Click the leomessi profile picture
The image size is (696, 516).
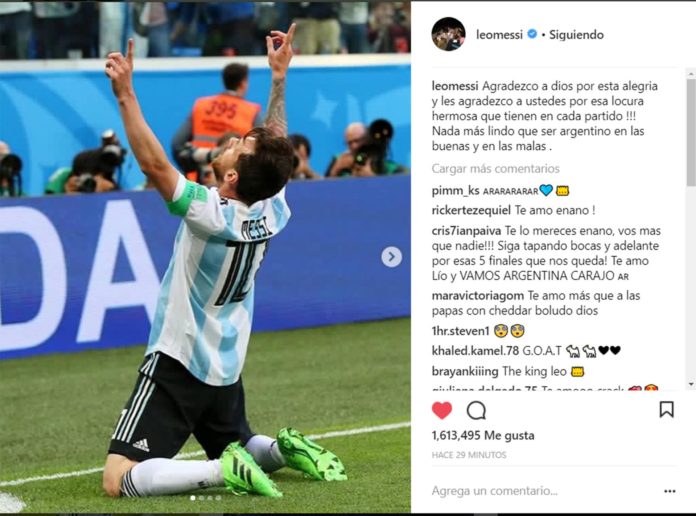[x=448, y=34]
